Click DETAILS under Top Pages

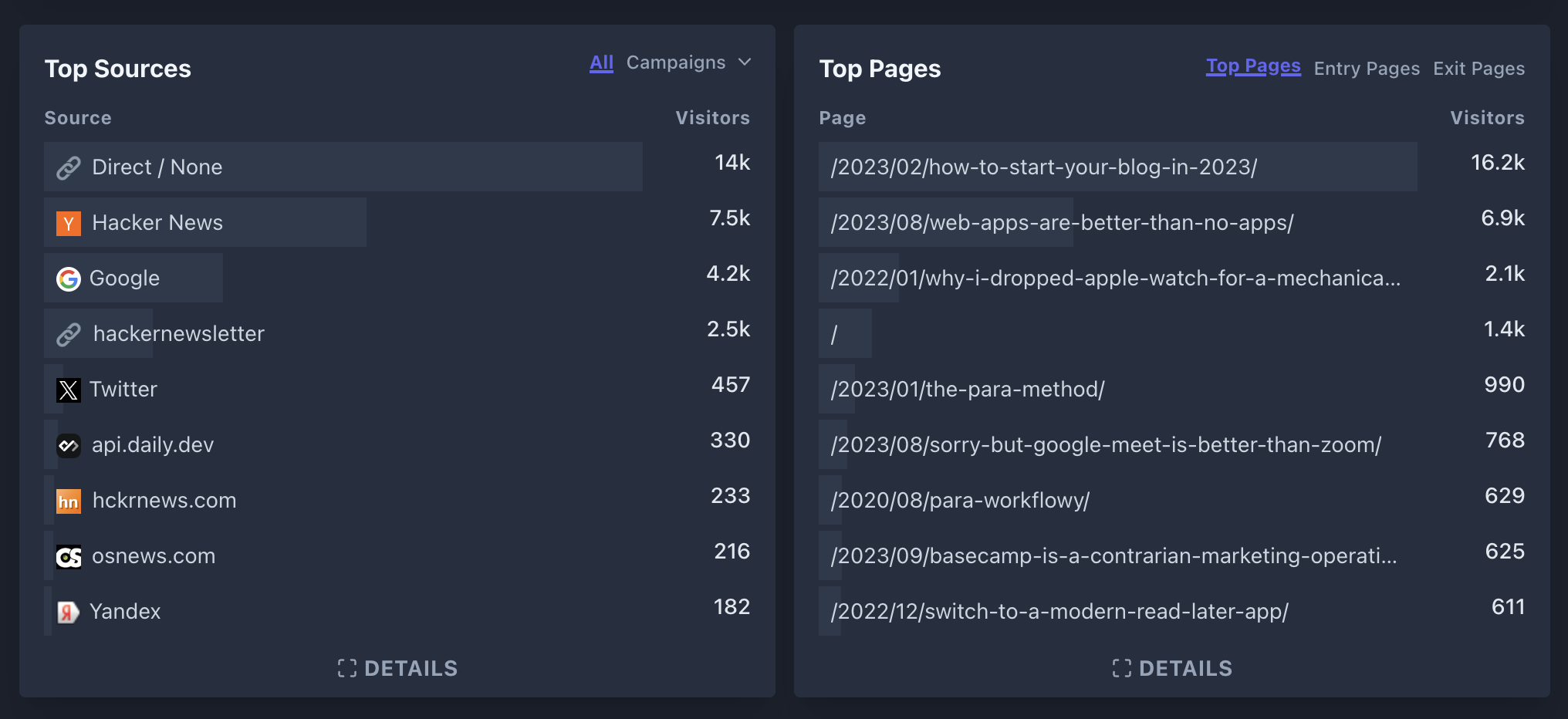(x=1171, y=668)
